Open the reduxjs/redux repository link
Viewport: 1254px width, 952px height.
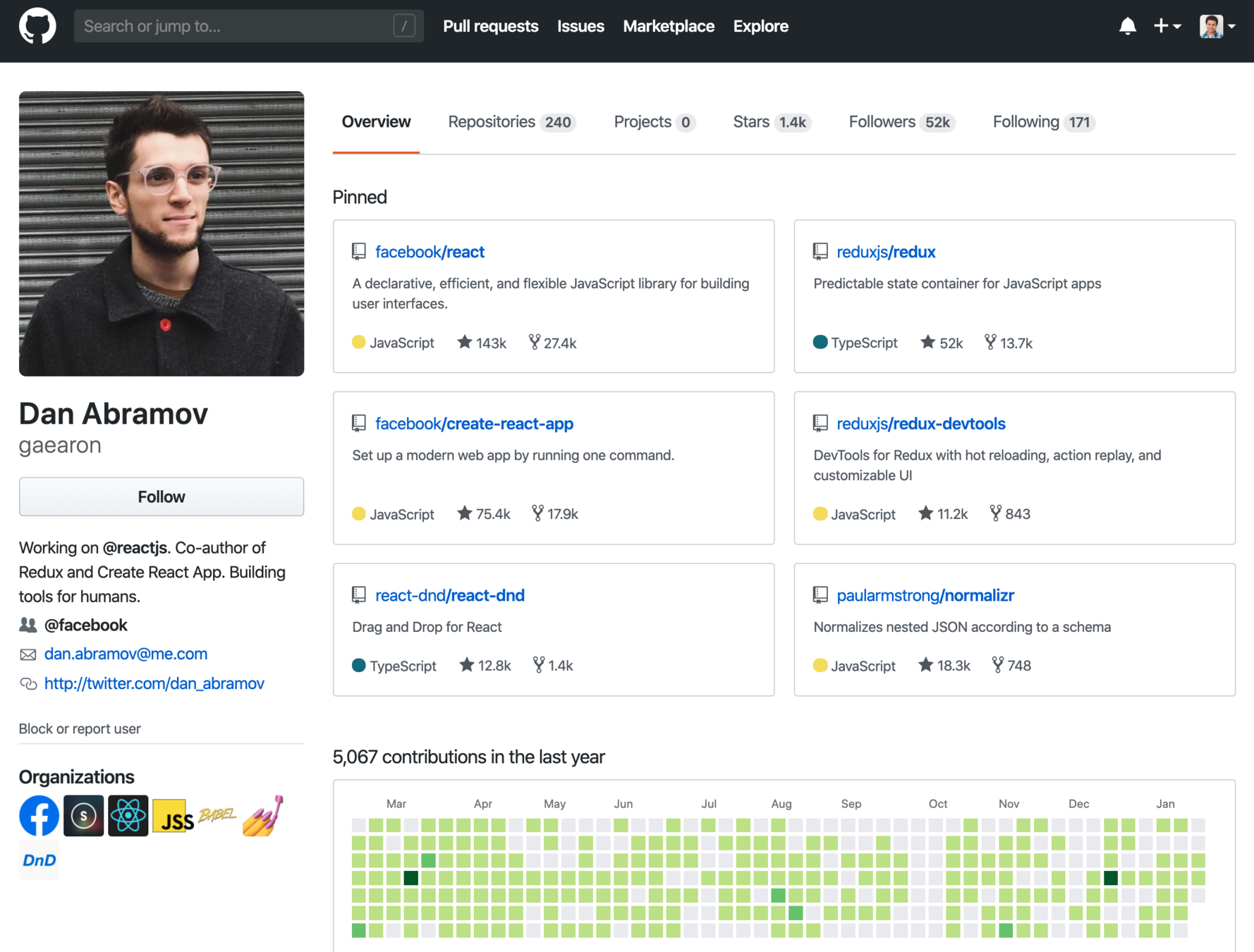(886, 252)
